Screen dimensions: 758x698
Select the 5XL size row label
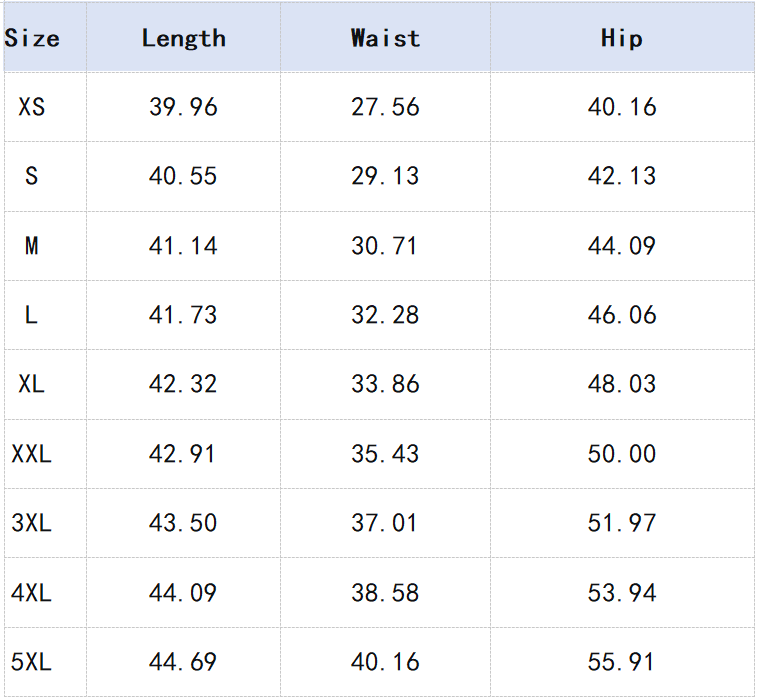32,662
